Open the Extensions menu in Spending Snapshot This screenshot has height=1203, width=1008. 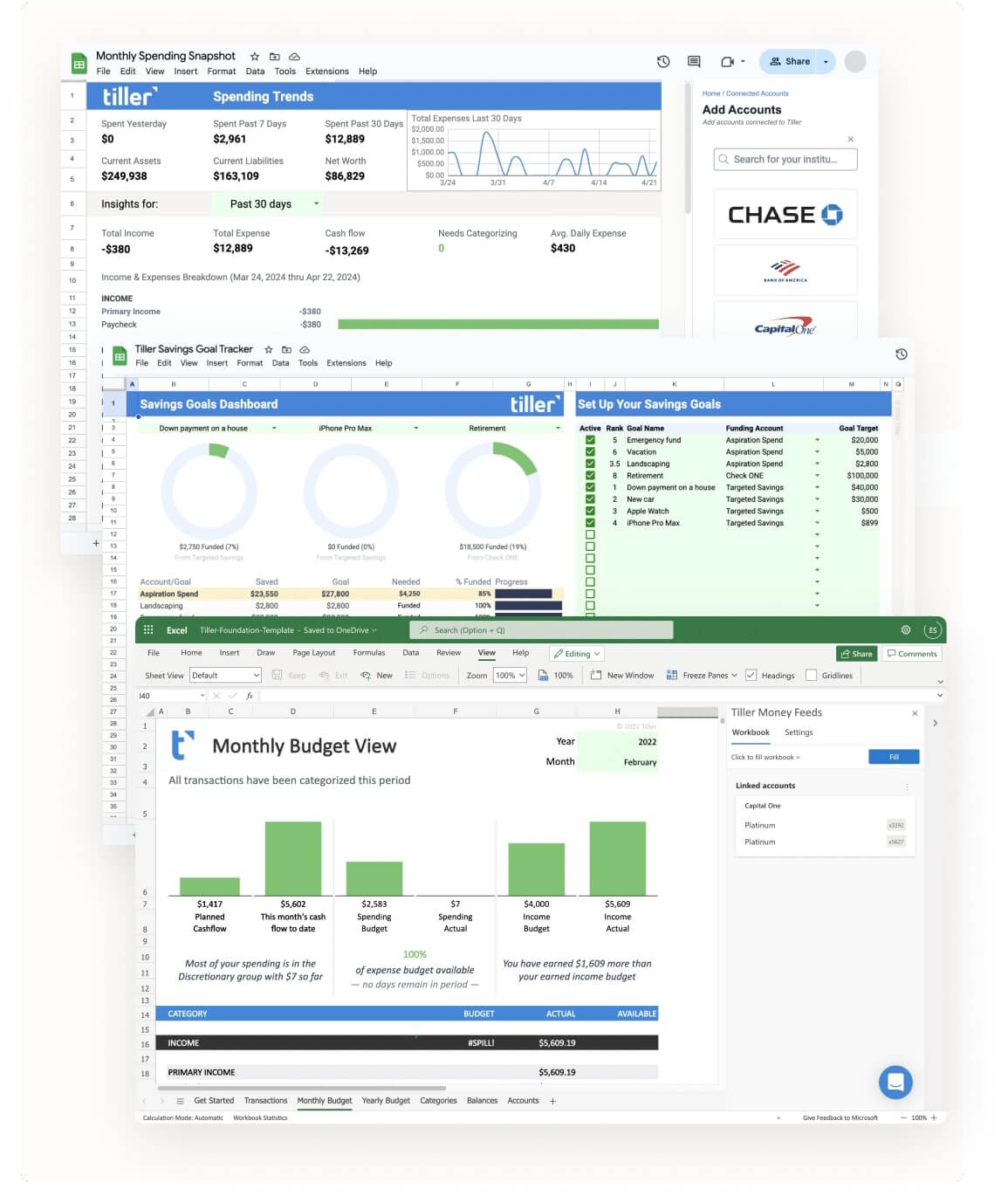click(327, 72)
